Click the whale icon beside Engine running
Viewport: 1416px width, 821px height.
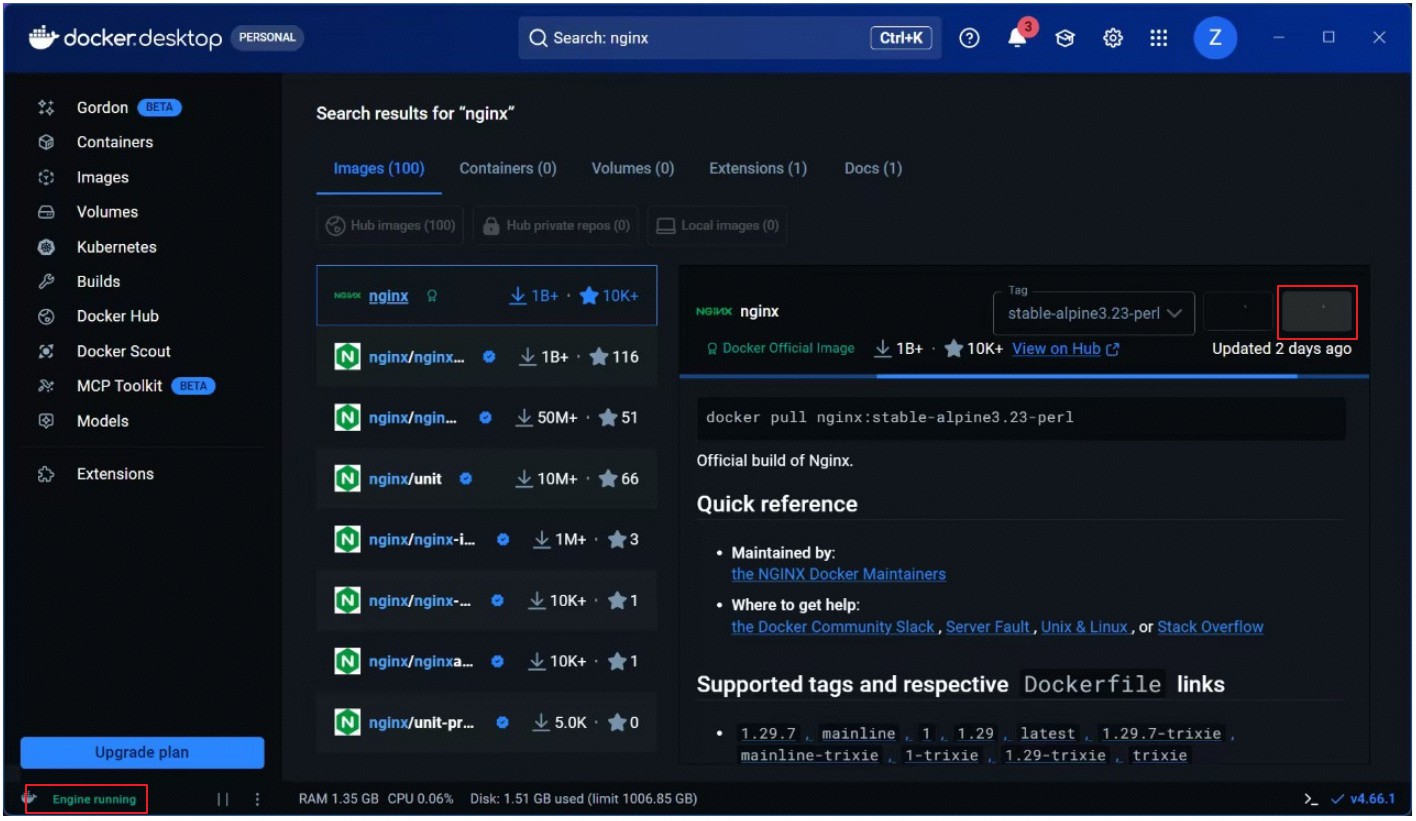click(30, 798)
